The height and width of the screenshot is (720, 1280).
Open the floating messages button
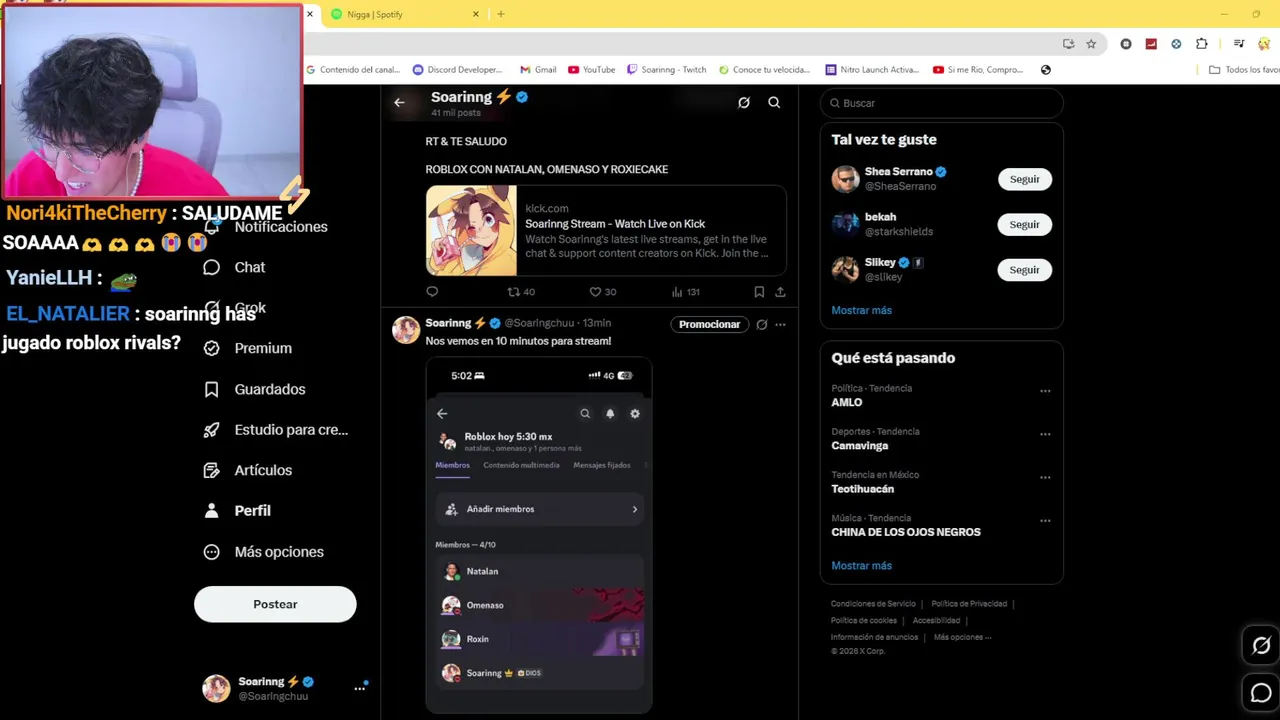(x=1261, y=693)
